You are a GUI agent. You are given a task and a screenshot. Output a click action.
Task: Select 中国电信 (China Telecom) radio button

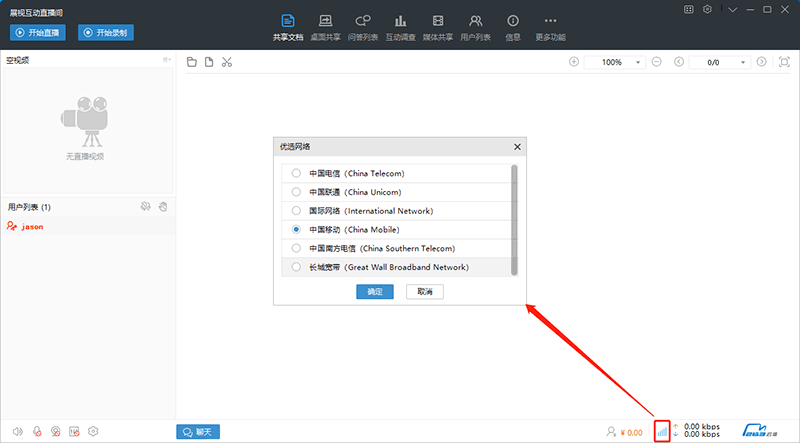[295, 173]
